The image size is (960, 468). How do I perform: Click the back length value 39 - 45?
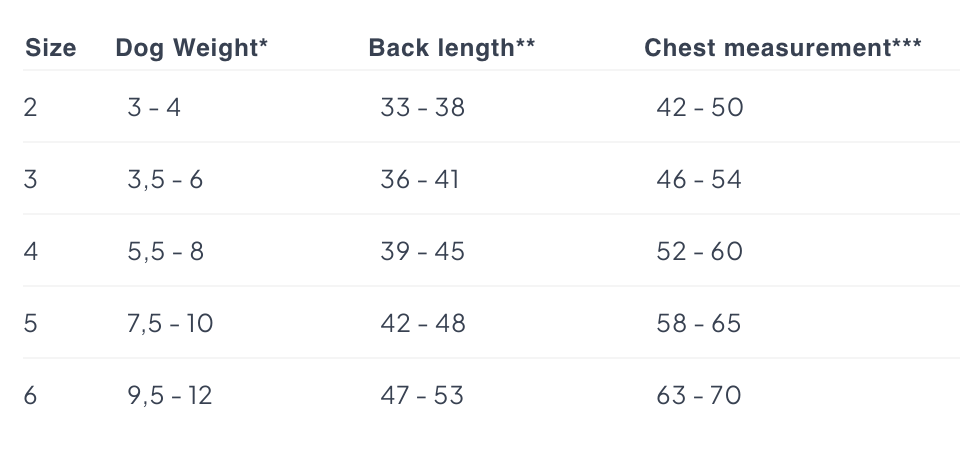click(x=422, y=252)
